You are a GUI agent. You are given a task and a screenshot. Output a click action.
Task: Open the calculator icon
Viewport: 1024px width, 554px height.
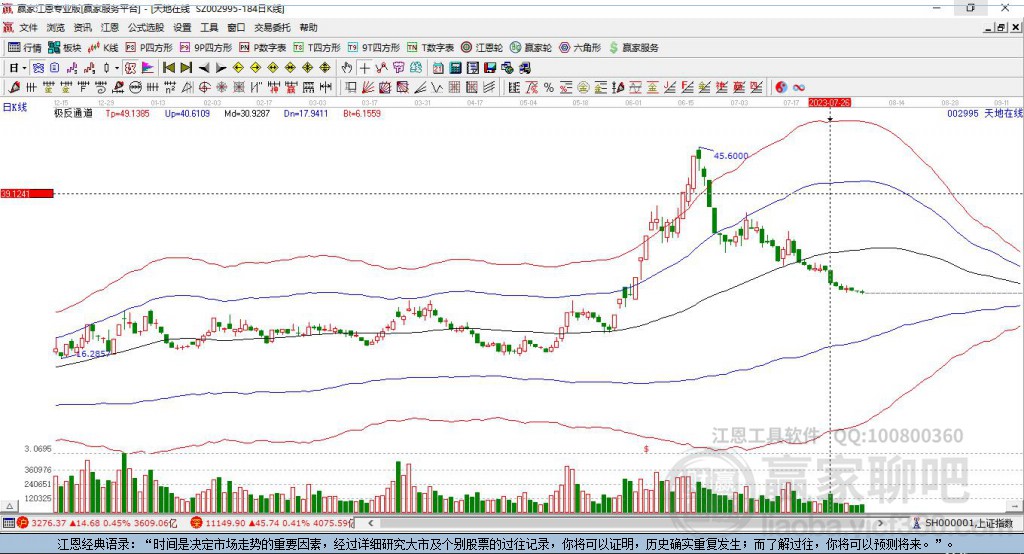[x=455, y=68]
